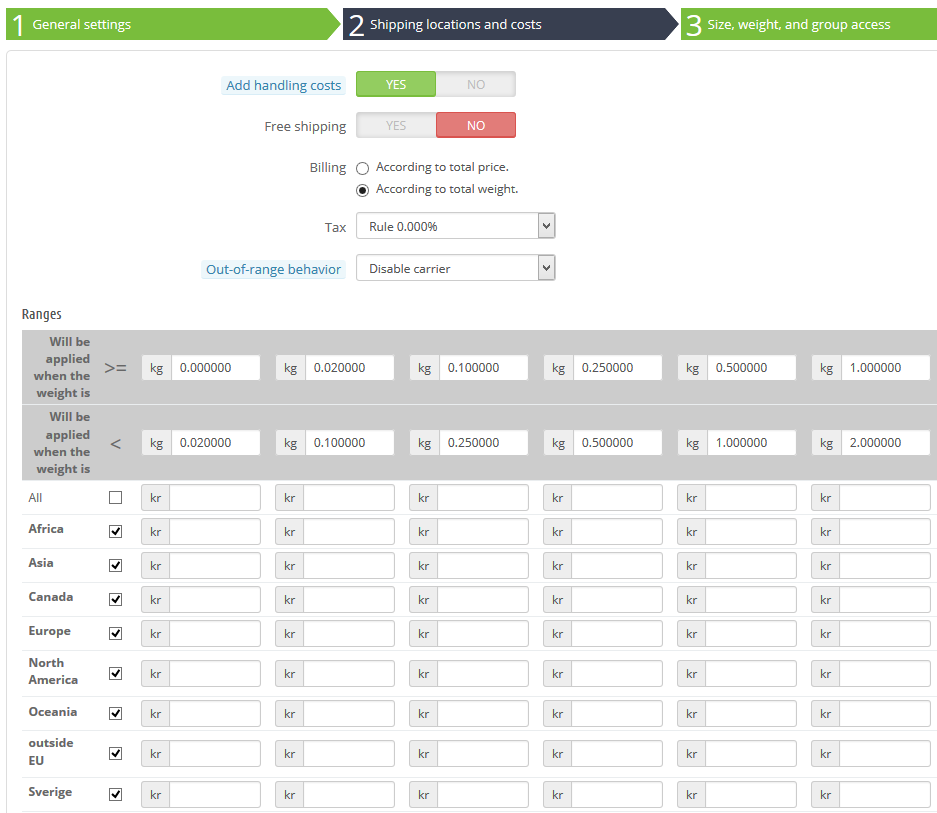
Task: Tick the All zones checkbox
Action: pos(115,497)
